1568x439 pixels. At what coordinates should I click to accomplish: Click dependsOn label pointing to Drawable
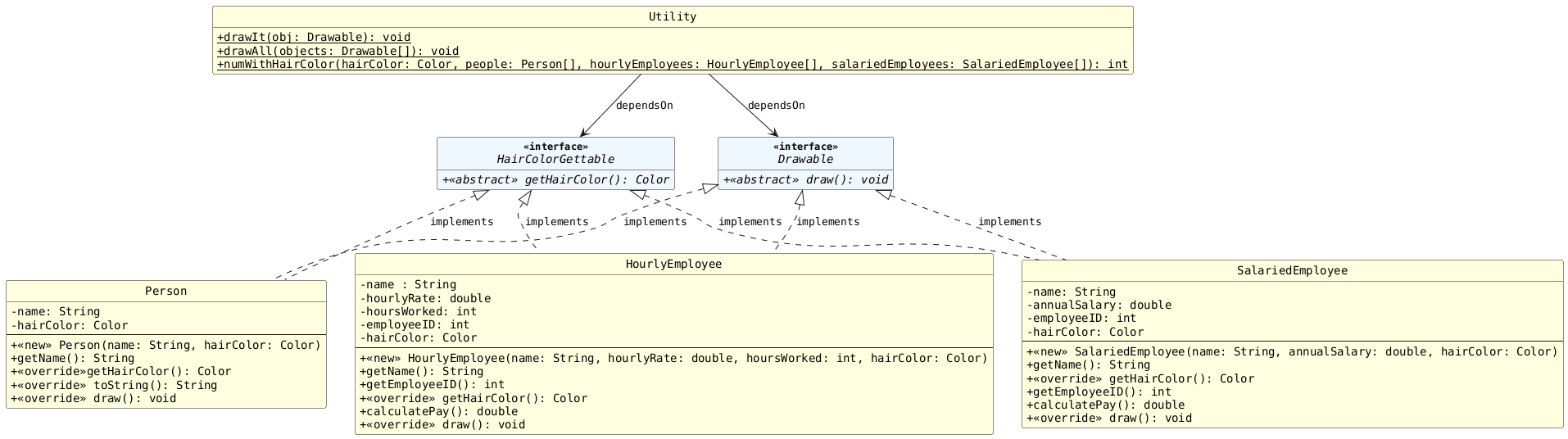[776, 106]
